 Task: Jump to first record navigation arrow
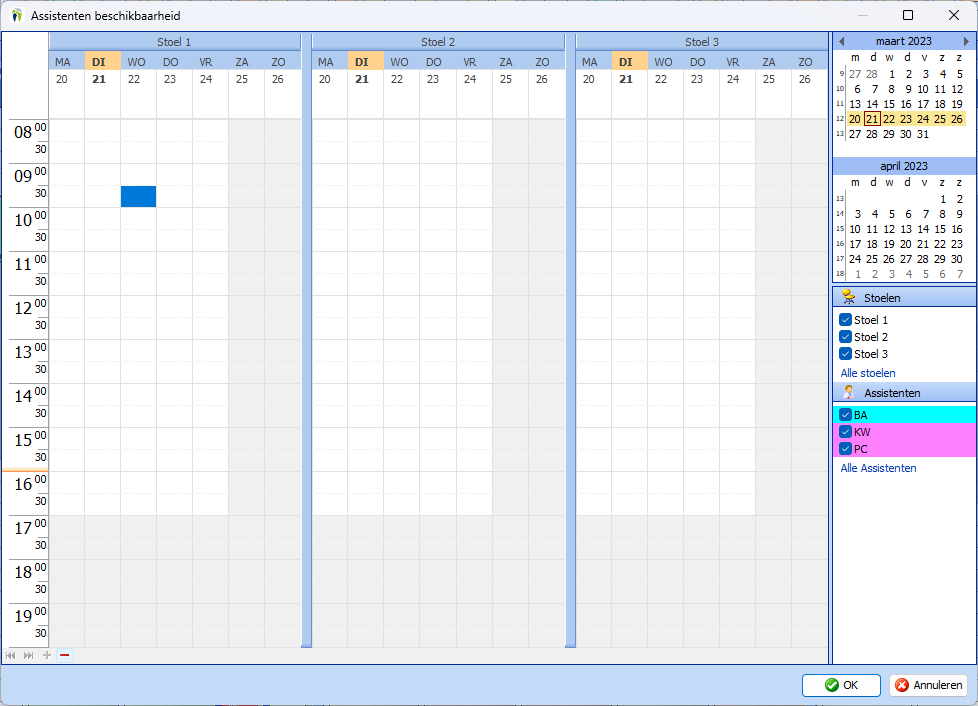point(11,655)
